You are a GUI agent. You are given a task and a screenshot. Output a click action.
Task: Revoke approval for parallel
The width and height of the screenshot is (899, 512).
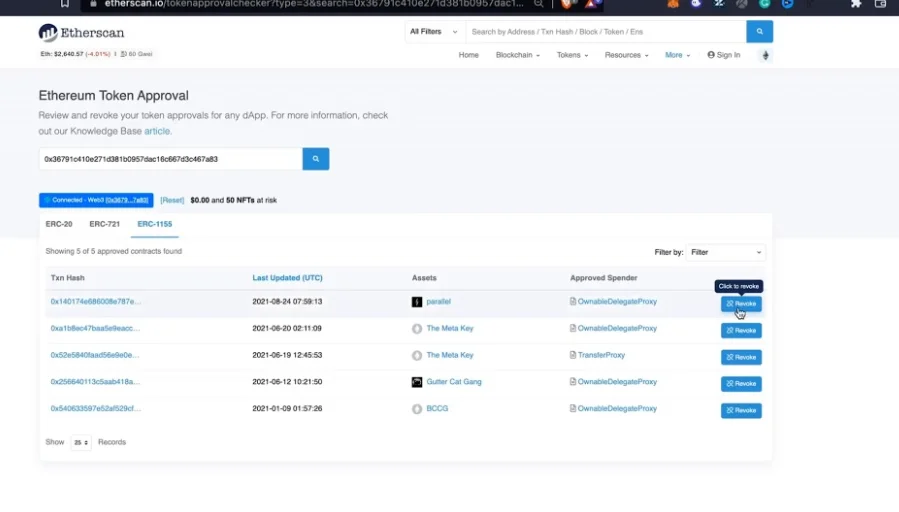(741, 304)
